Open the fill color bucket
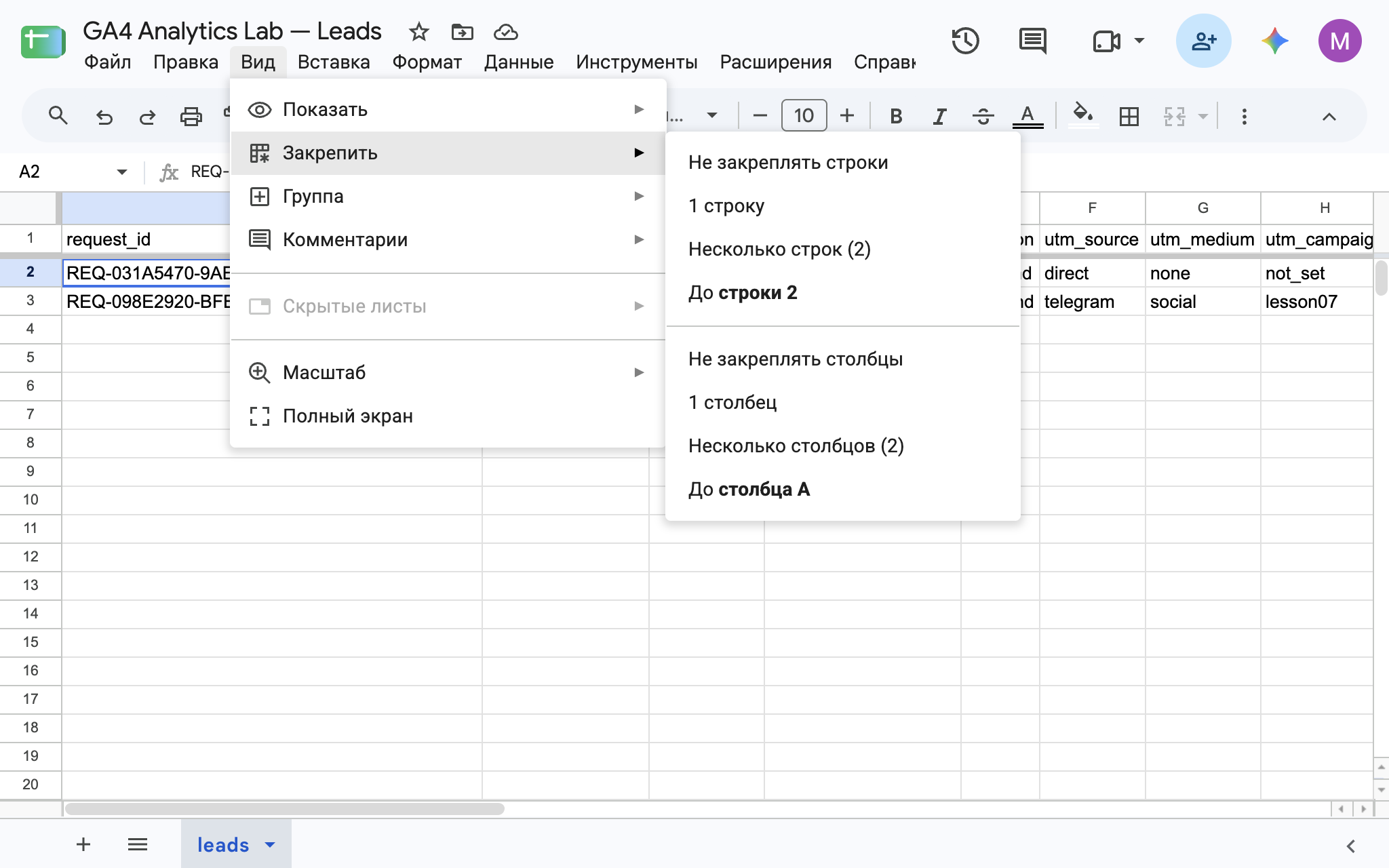The image size is (1389, 868). 1083,114
